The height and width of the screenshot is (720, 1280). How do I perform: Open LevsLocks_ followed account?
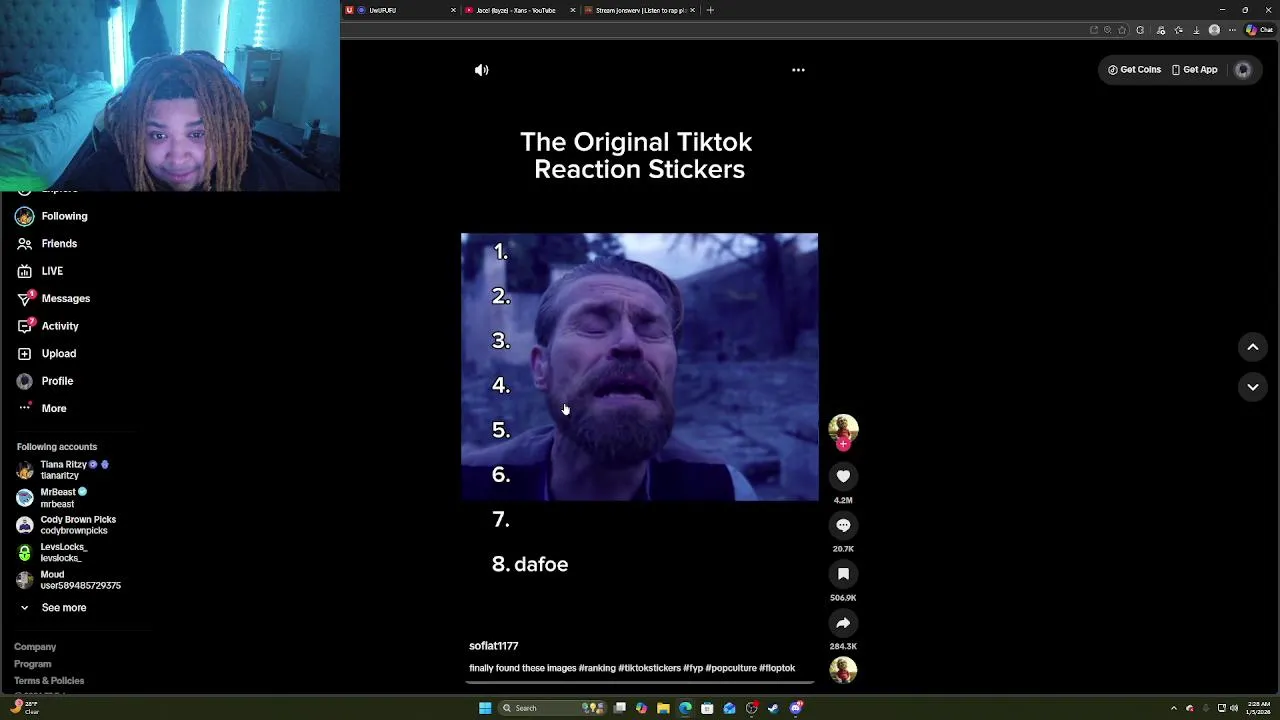(52, 553)
